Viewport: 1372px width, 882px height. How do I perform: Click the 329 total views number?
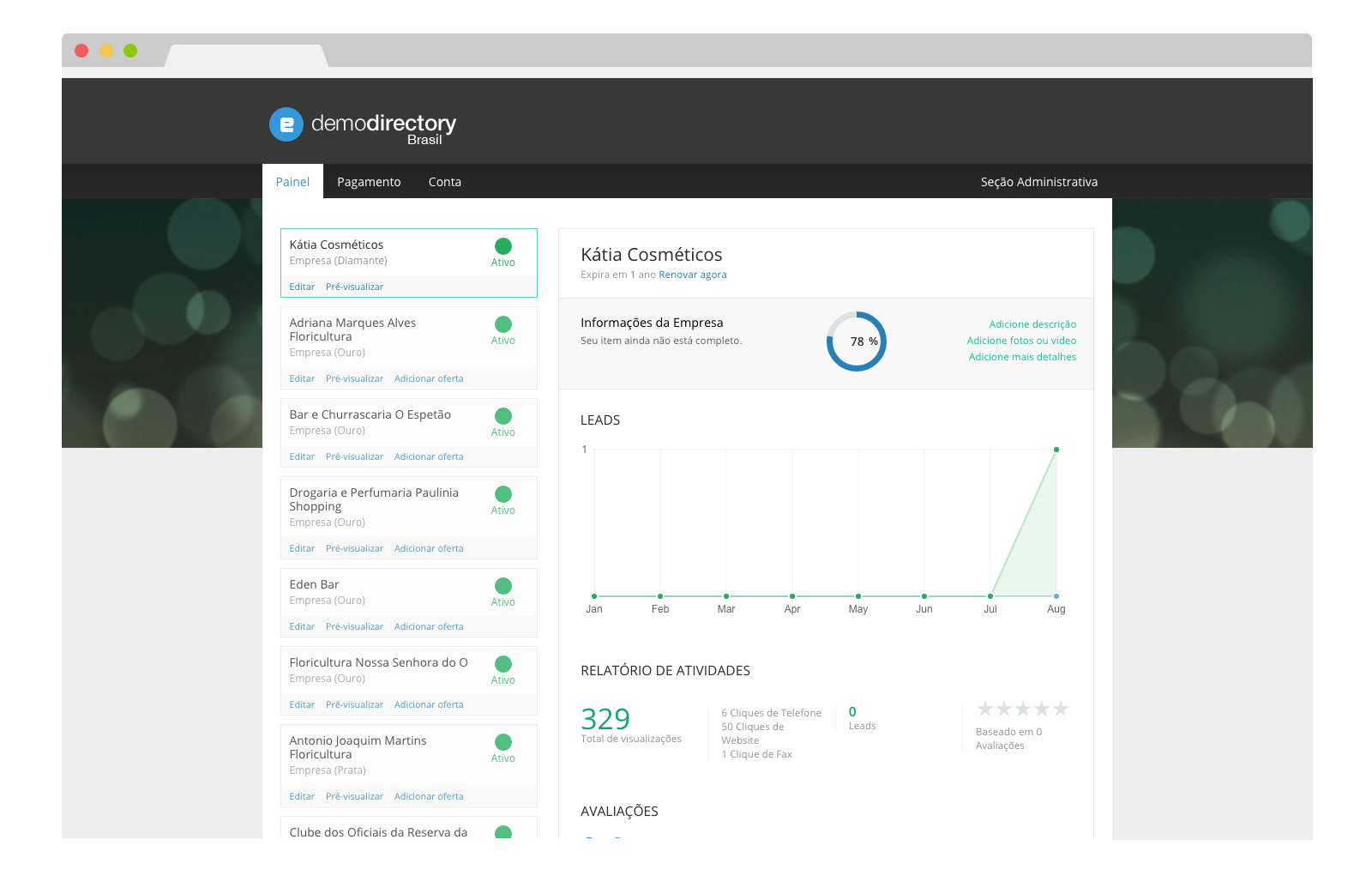[x=605, y=718]
